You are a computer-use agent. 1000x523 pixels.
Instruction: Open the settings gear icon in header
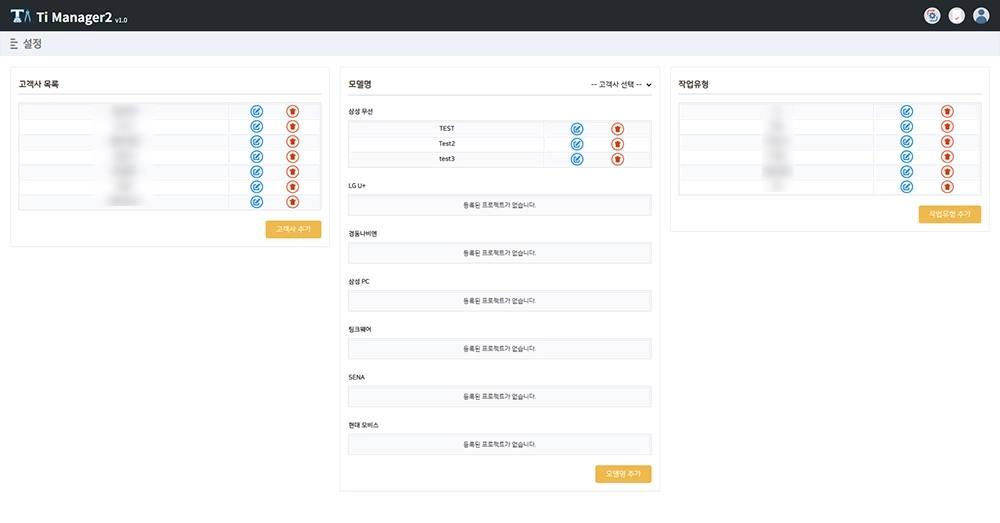tap(932, 16)
